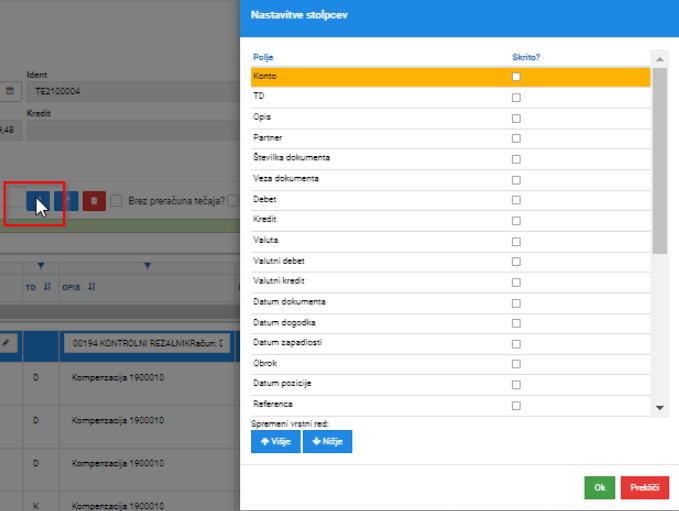Viewport: 679px width, 511px height.
Task: Toggle Skrito checkbox for Referenca
Action: (x=516, y=405)
